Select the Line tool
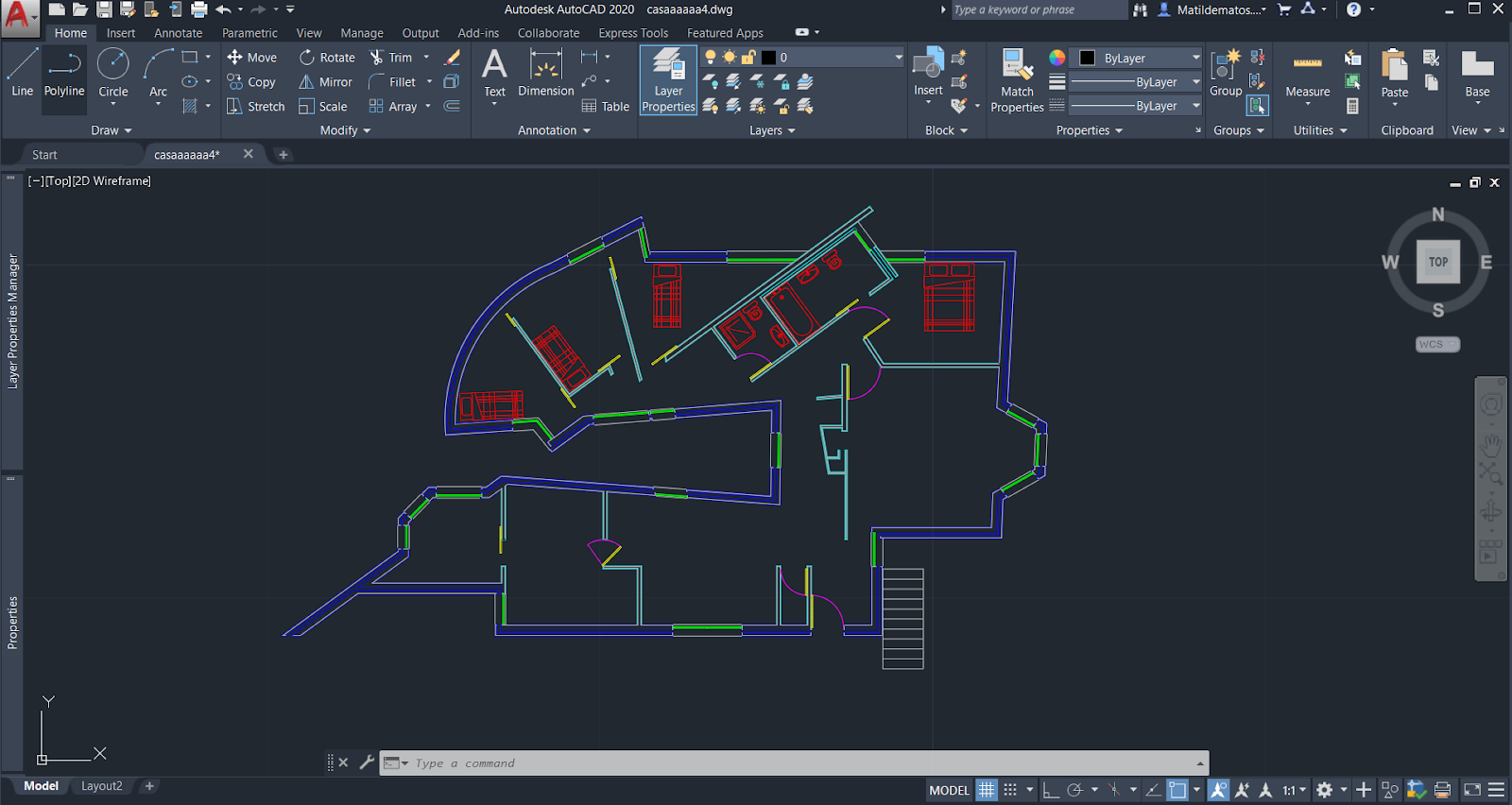The image size is (1512, 805). point(22,74)
